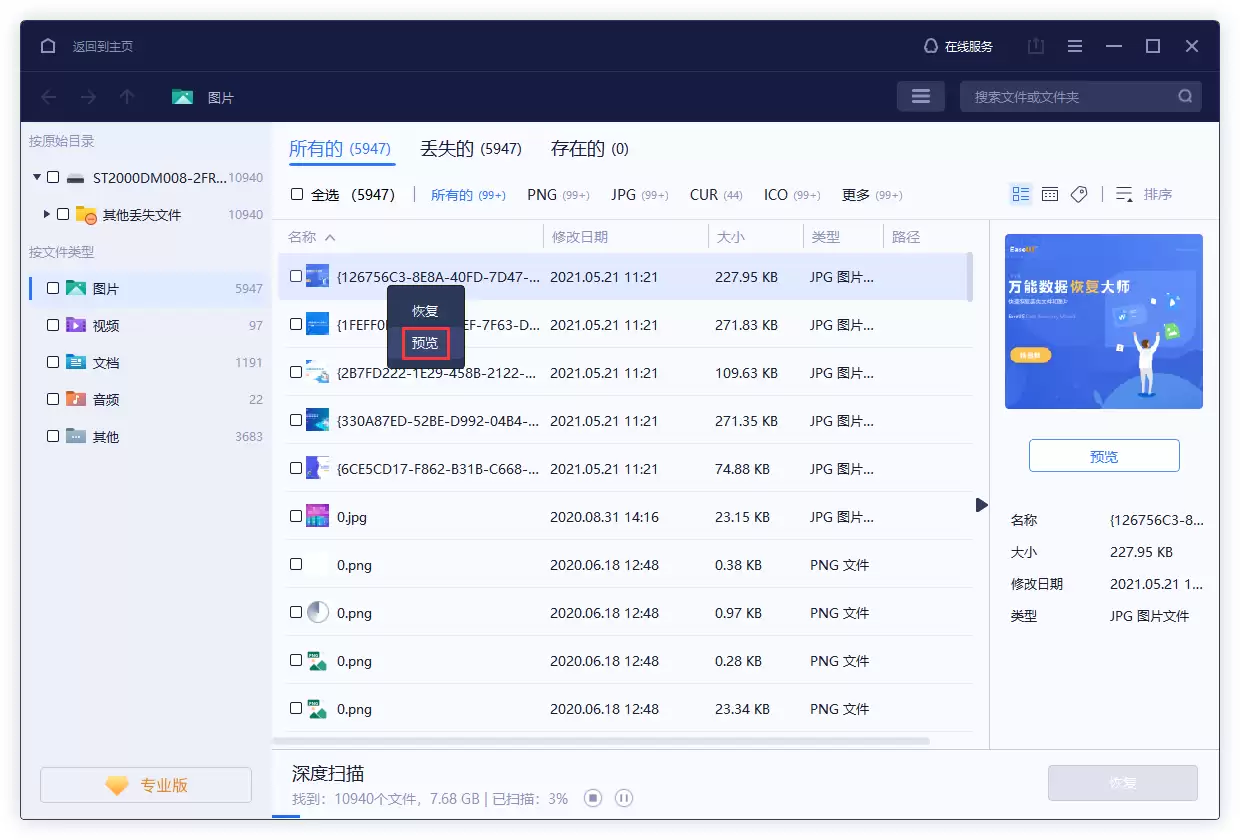Viewport: 1240px width, 840px height.
Task: Select 预览 in the context menu
Action: click(x=425, y=343)
